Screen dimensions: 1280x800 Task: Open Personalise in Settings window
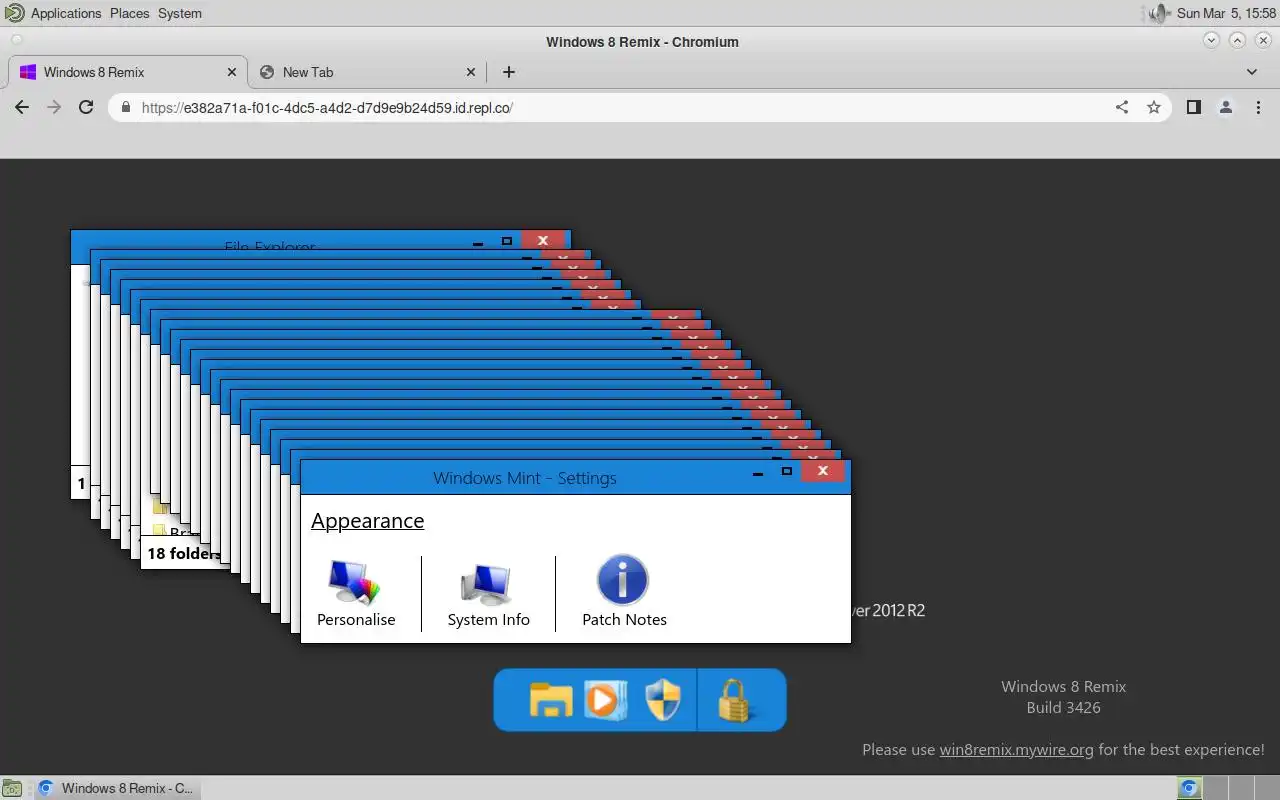pyautogui.click(x=356, y=591)
